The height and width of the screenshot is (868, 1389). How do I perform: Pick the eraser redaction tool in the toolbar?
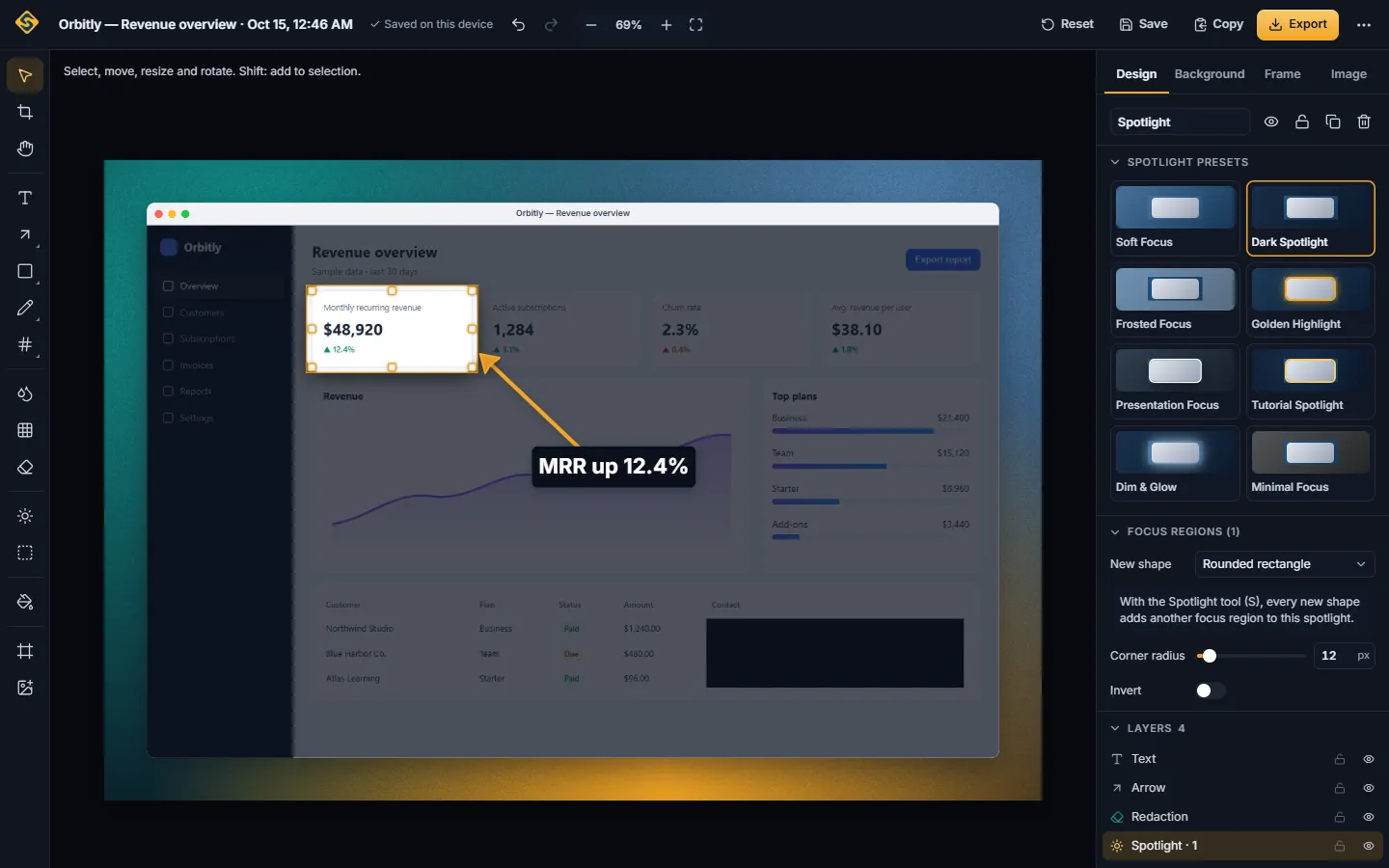[x=25, y=467]
